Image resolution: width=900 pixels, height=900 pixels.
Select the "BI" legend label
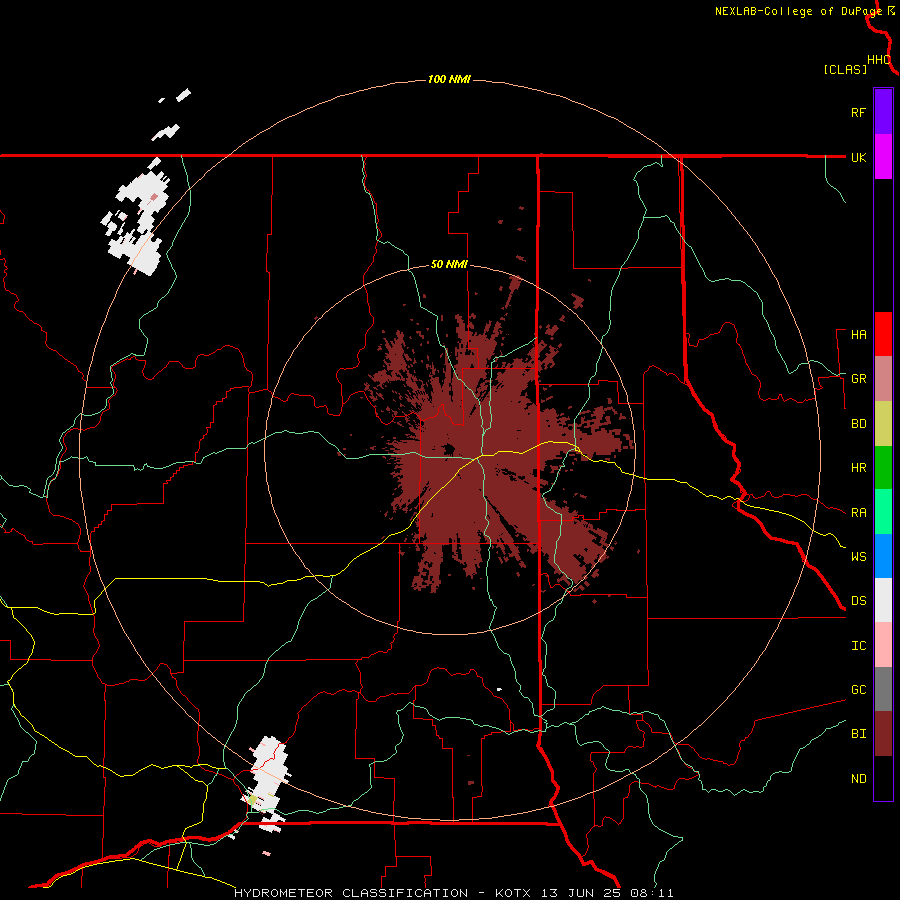tap(858, 734)
